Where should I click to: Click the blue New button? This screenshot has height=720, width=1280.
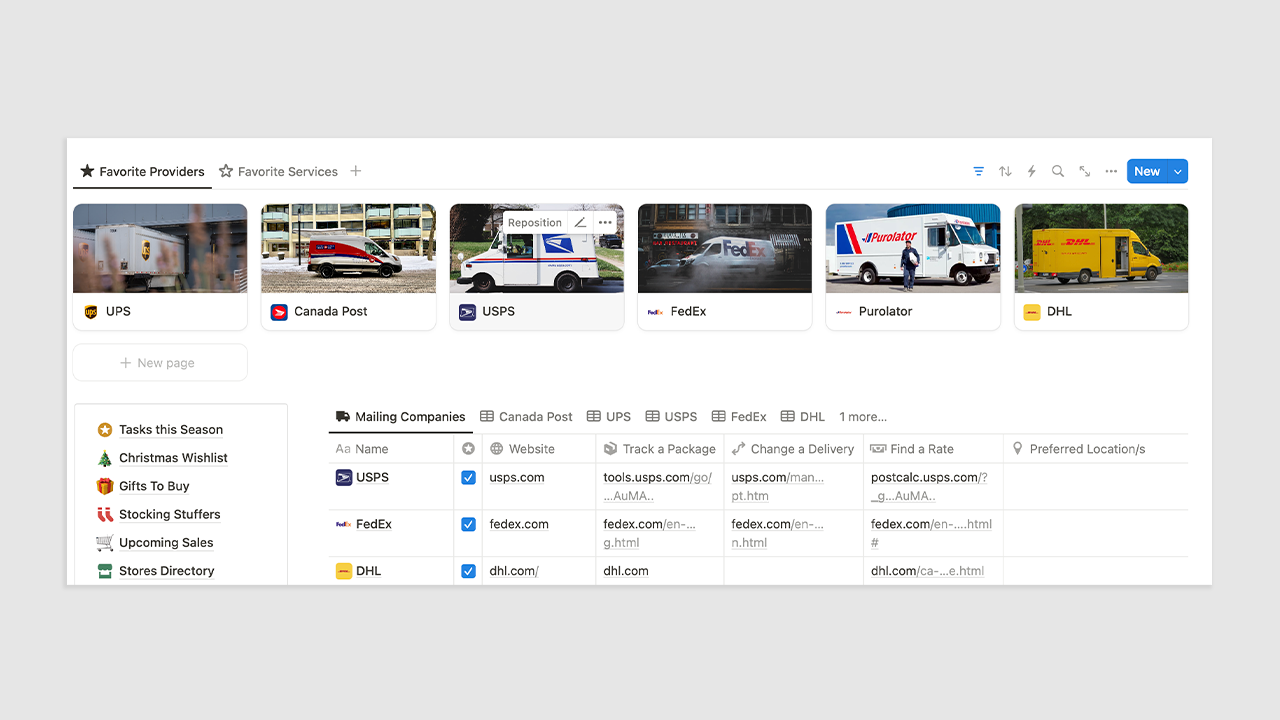click(x=1147, y=171)
